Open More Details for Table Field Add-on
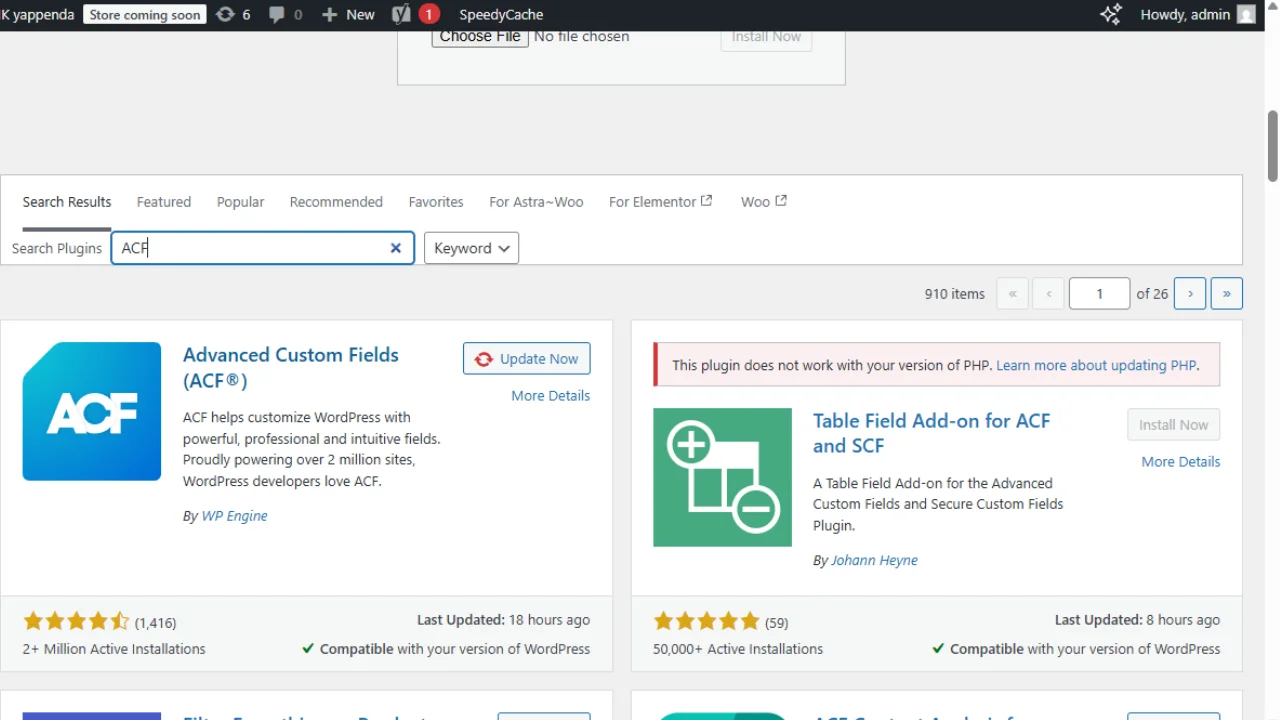 click(x=1181, y=462)
